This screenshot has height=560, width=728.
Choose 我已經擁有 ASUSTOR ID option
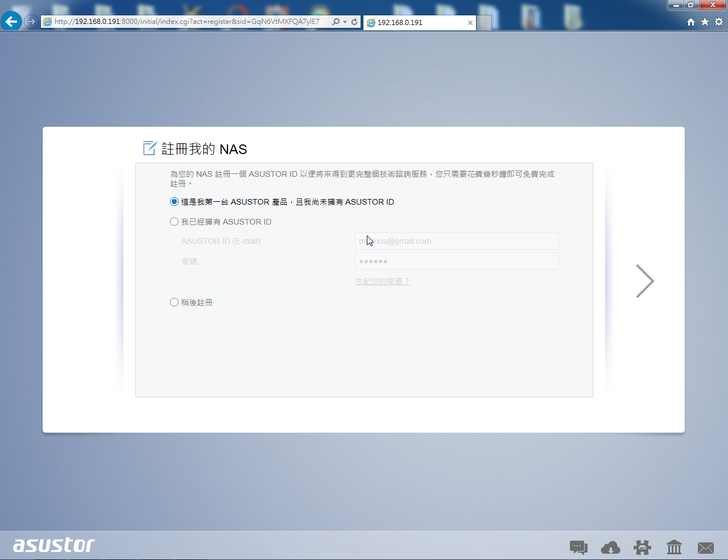click(x=175, y=222)
